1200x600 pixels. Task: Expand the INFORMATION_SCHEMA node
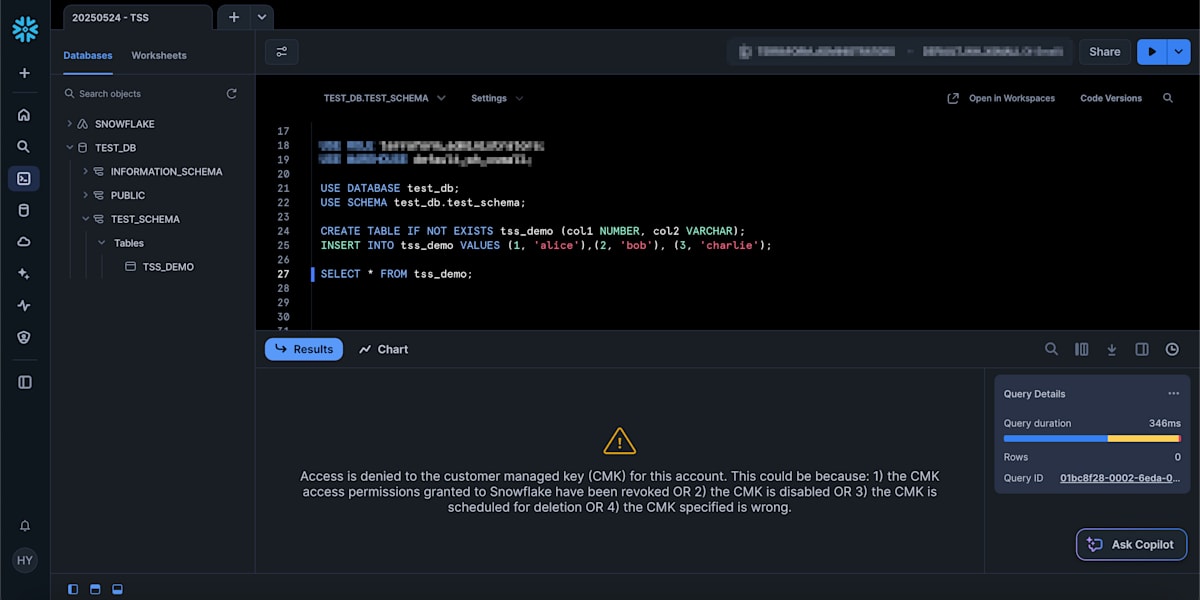85,171
